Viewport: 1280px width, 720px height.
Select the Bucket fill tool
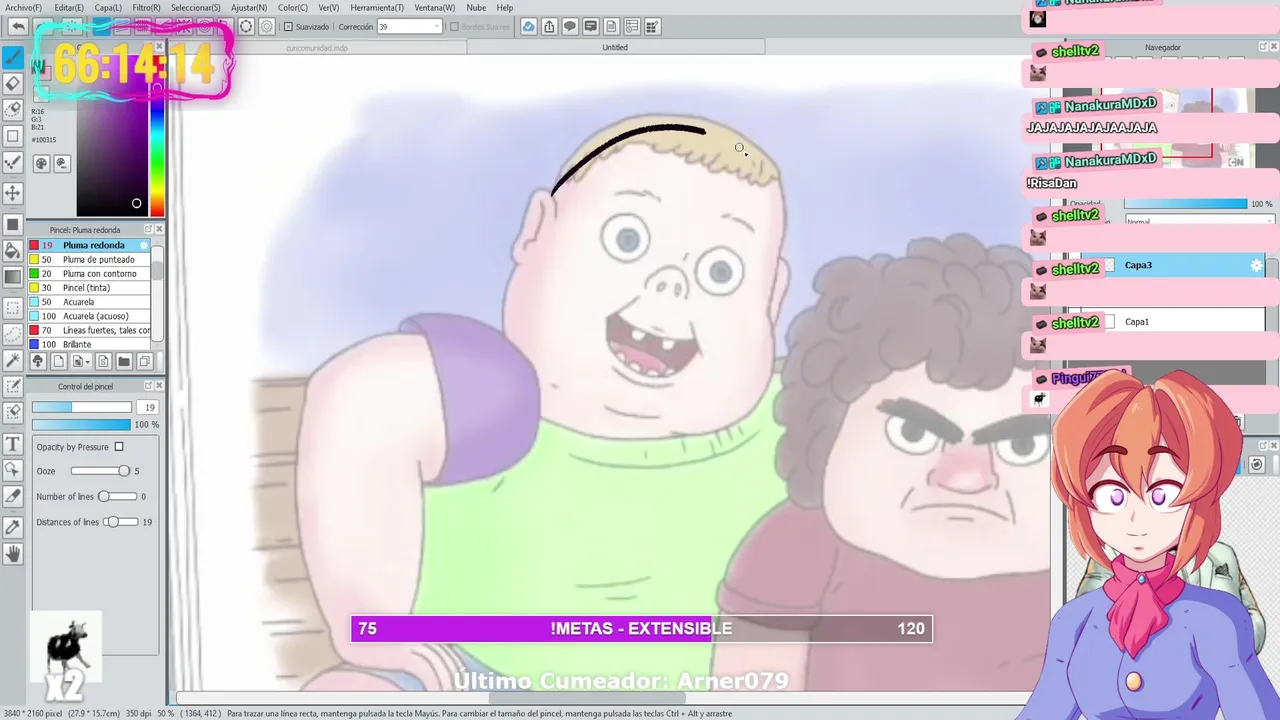[x=13, y=250]
